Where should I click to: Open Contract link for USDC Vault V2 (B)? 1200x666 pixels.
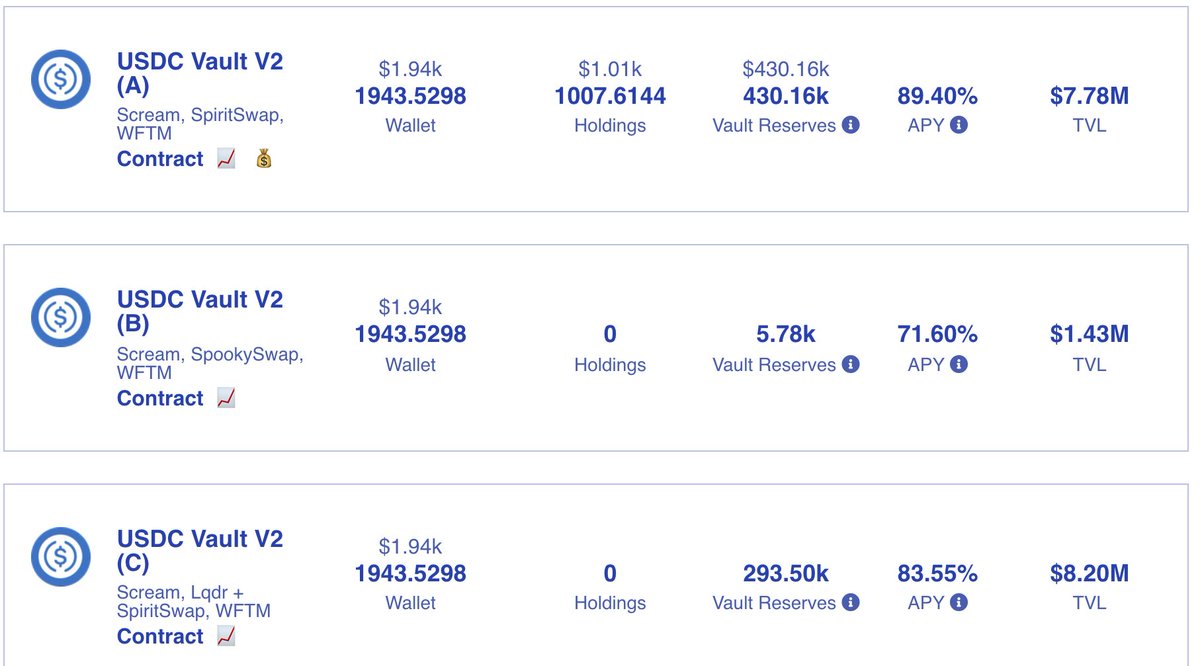[x=160, y=398]
